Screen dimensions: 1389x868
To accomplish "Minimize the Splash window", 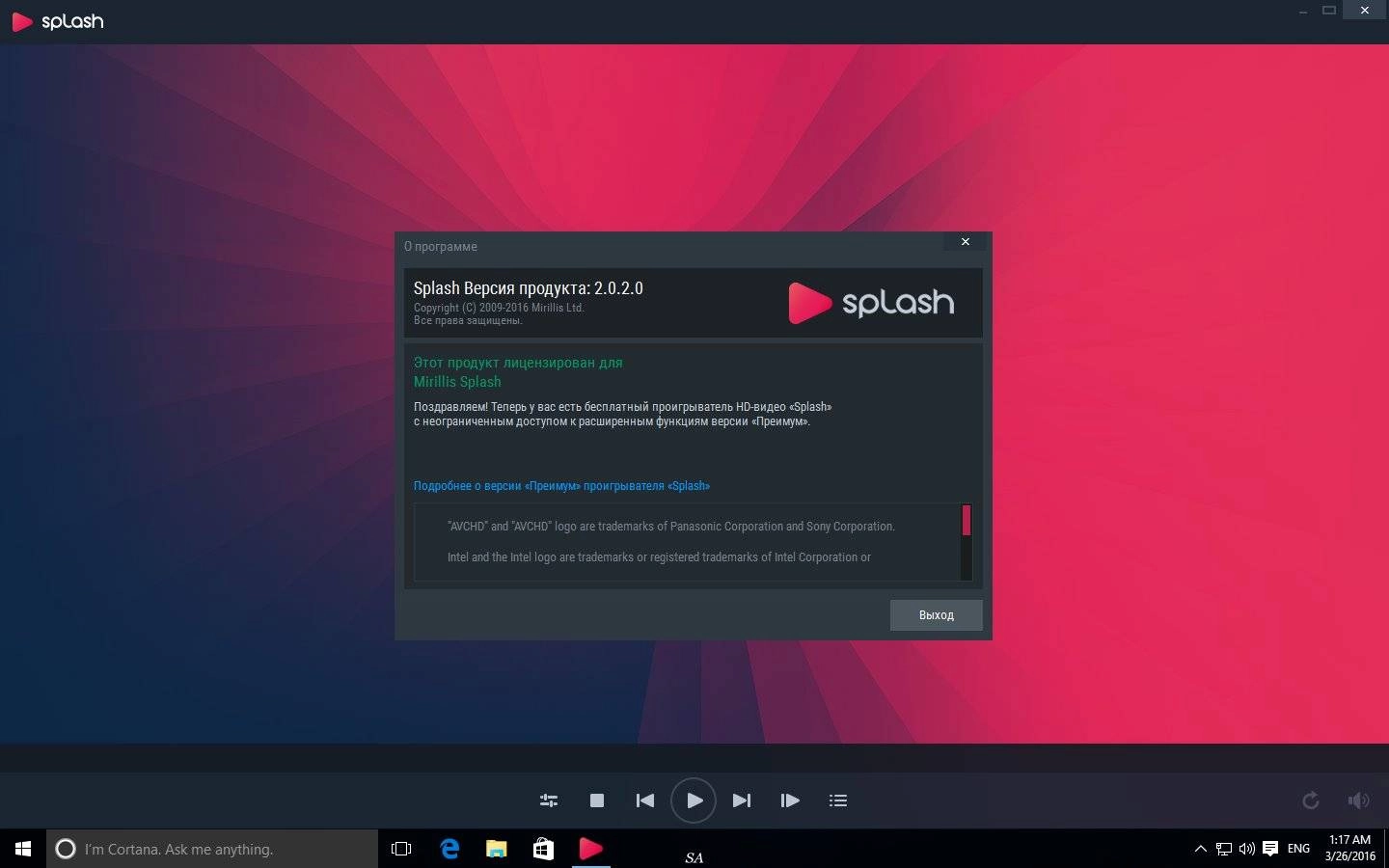I will [1303, 11].
